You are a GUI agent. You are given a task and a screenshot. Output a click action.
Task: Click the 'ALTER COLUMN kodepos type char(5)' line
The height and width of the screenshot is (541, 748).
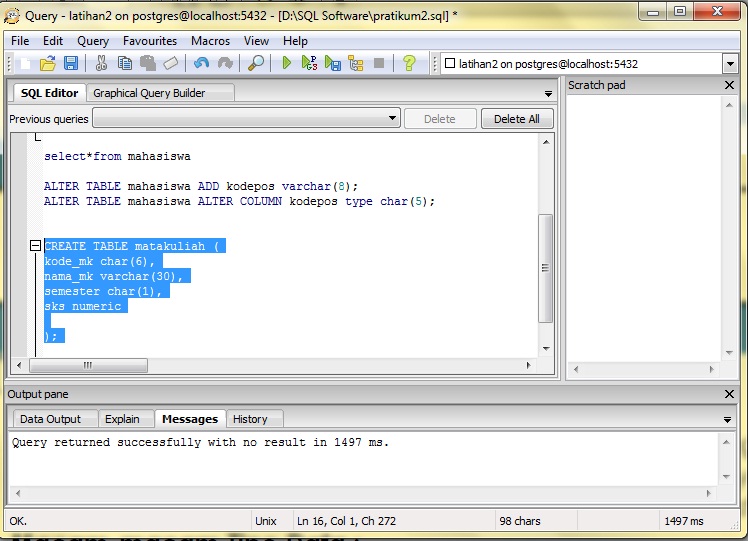point(239,201)
